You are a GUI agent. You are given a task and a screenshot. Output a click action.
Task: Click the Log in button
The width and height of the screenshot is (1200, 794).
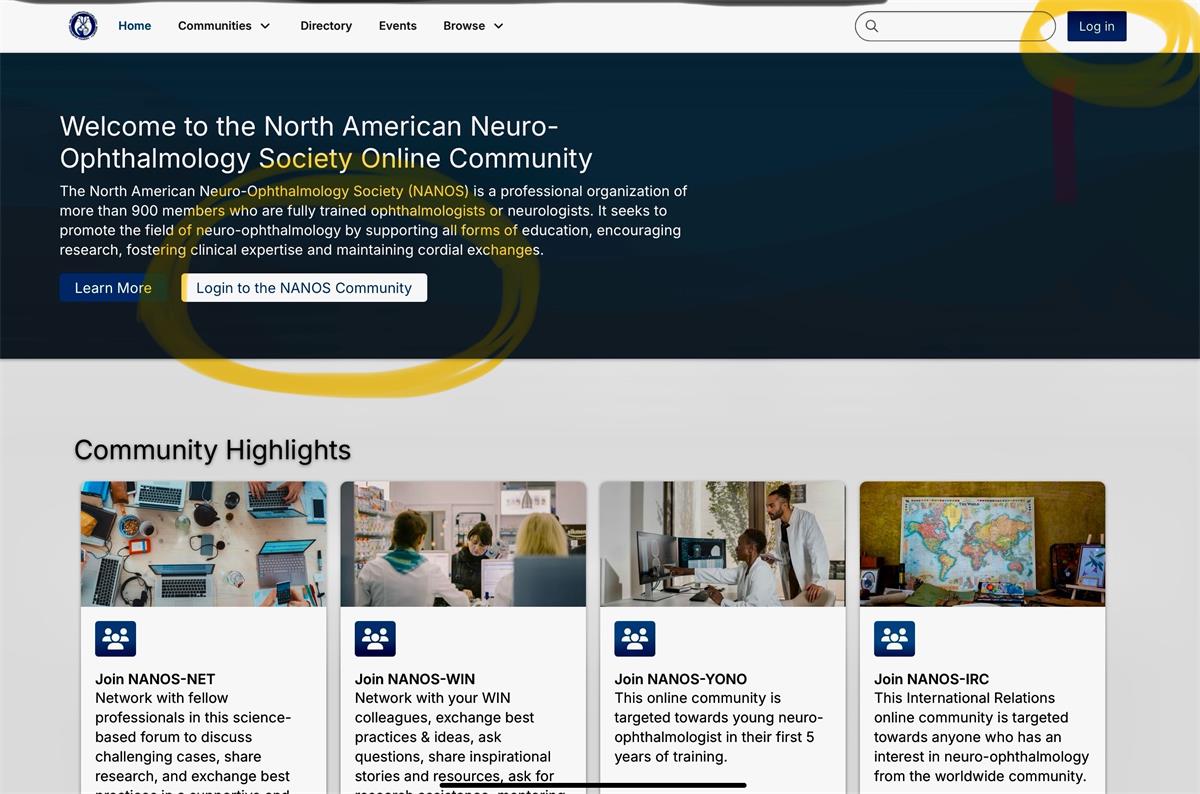(1096, 26)
